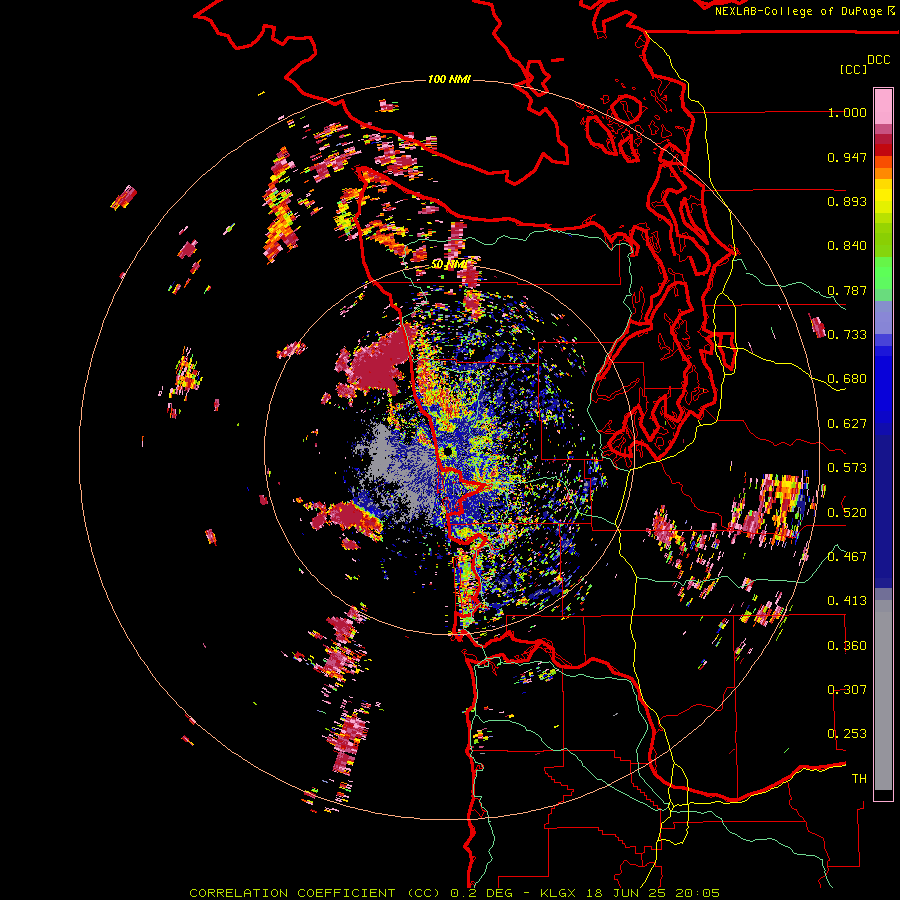Select the 1.000 colorbar value
Viewport: 900px width, 900px height.
pyautogui.click(x=847, y=112)
